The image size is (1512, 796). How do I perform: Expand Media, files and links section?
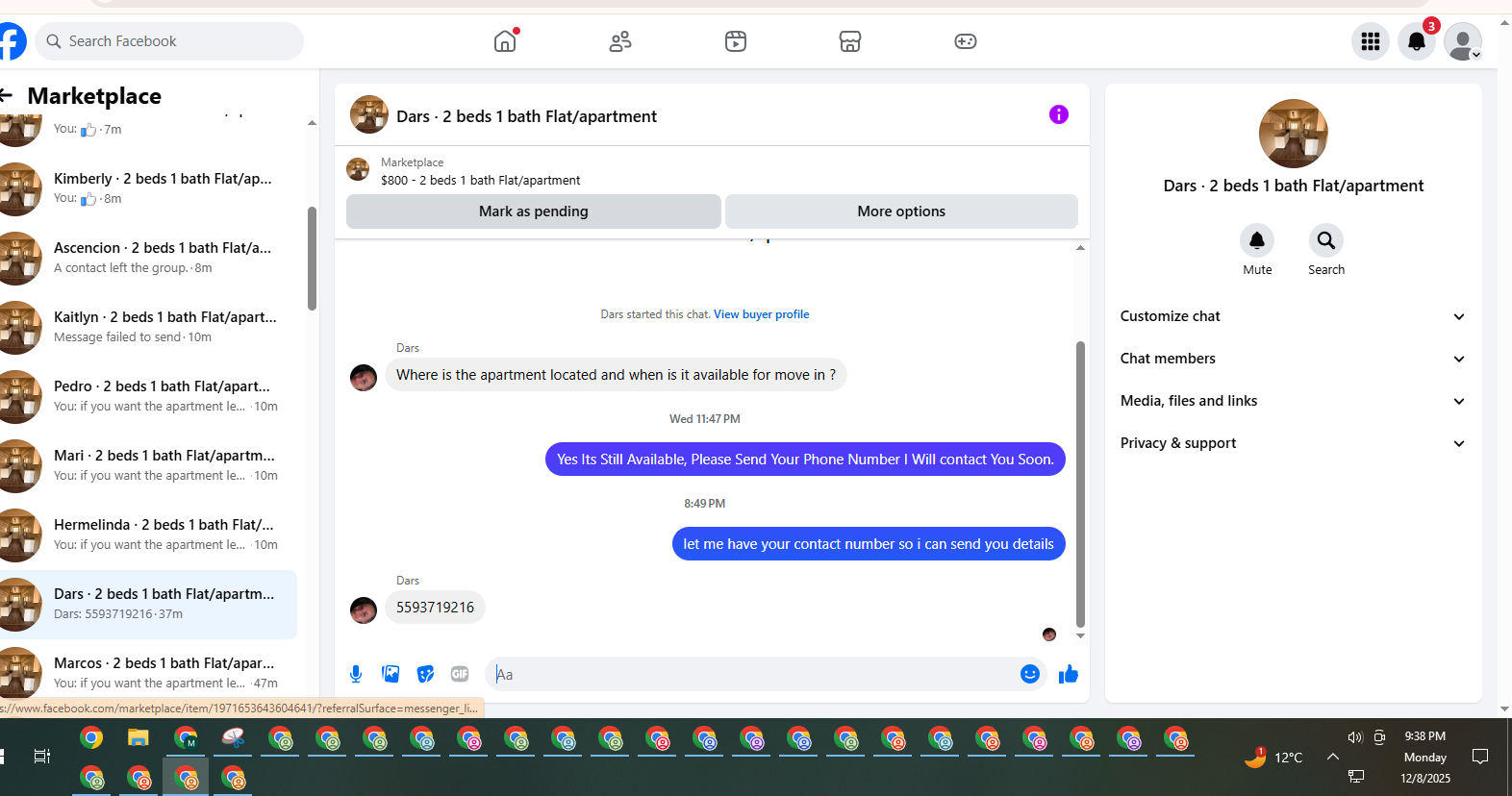pyautogui.click(x=1293, y=401)
